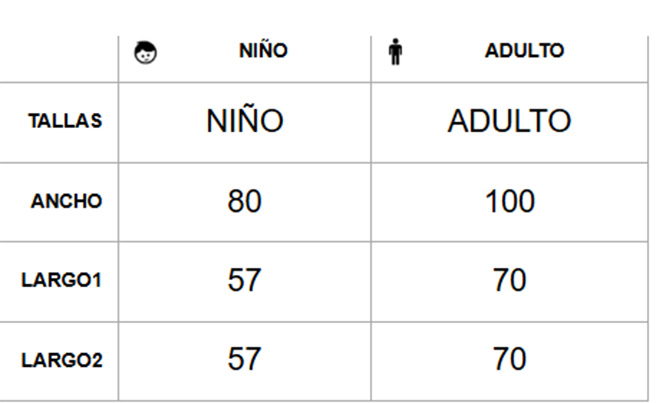Click the LARGO2 row label
The height and width of the screenshot is (403, 666).
click(62, 360)
